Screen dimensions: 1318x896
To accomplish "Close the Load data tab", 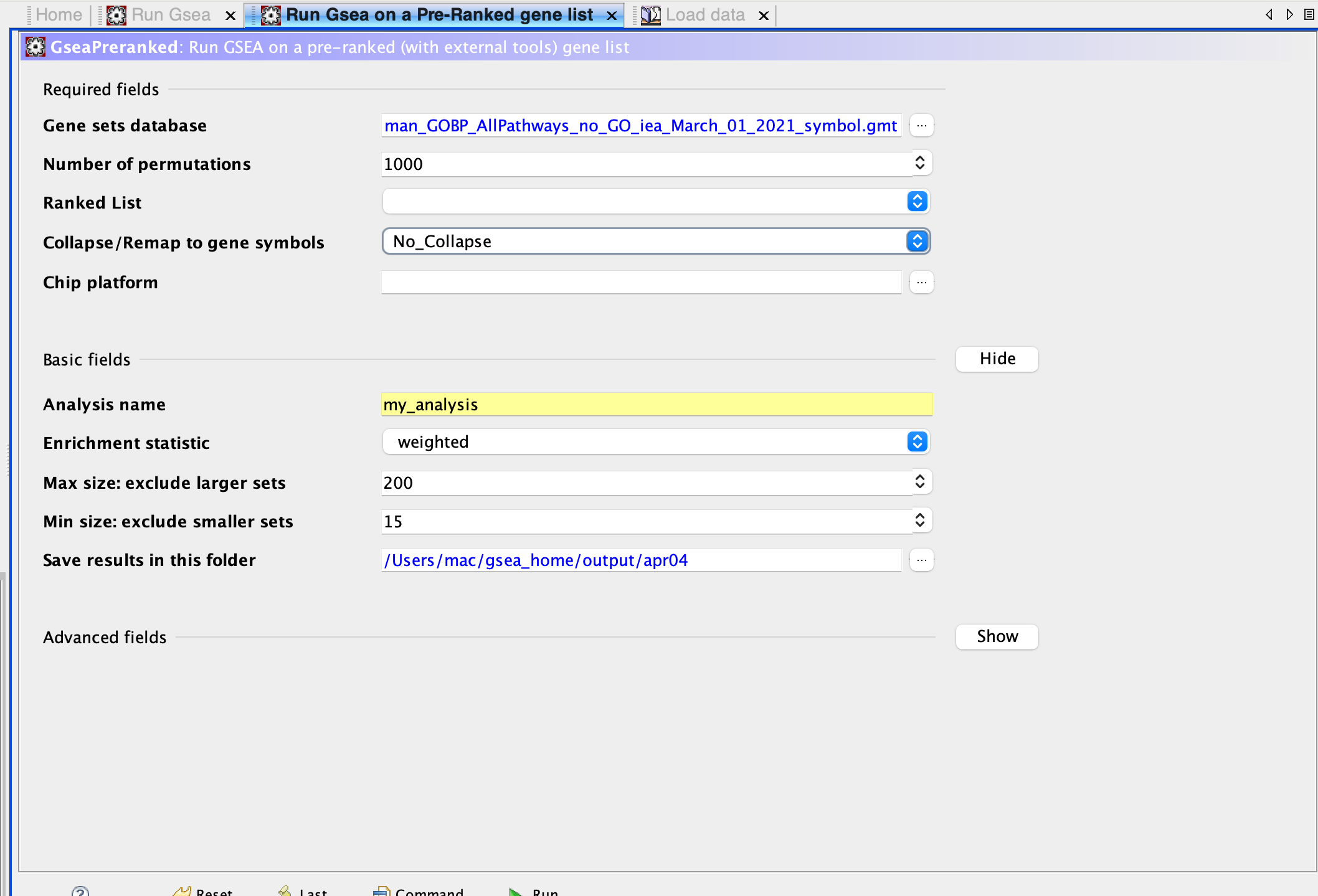I will click(x=764, y=16).
